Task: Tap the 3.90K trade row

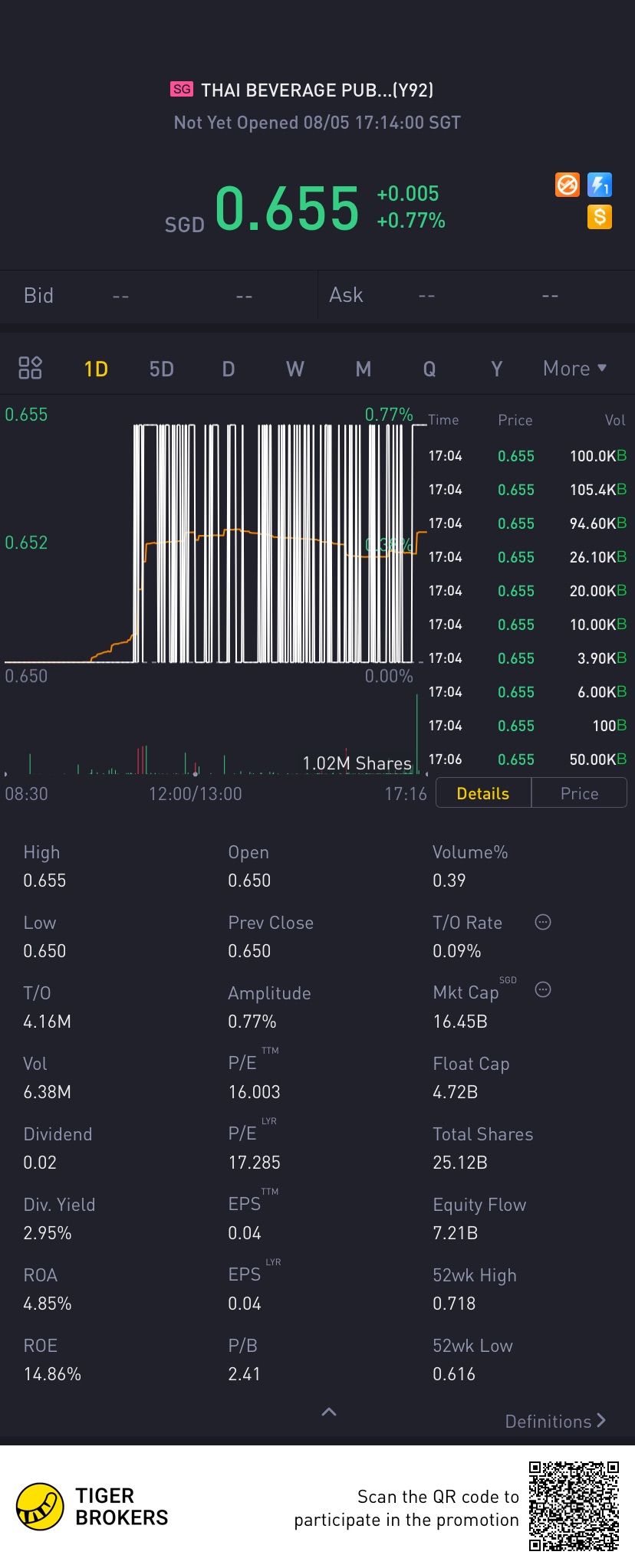Action: [528, 658]
